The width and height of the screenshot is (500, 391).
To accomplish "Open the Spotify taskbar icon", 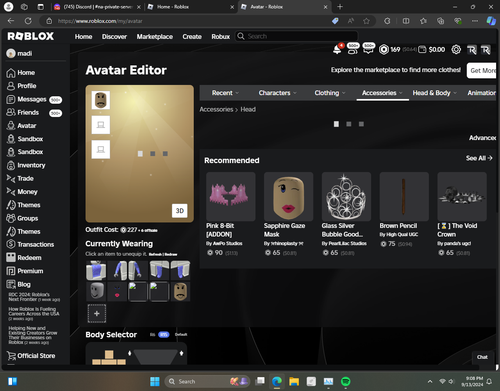I will click(346, 381).
